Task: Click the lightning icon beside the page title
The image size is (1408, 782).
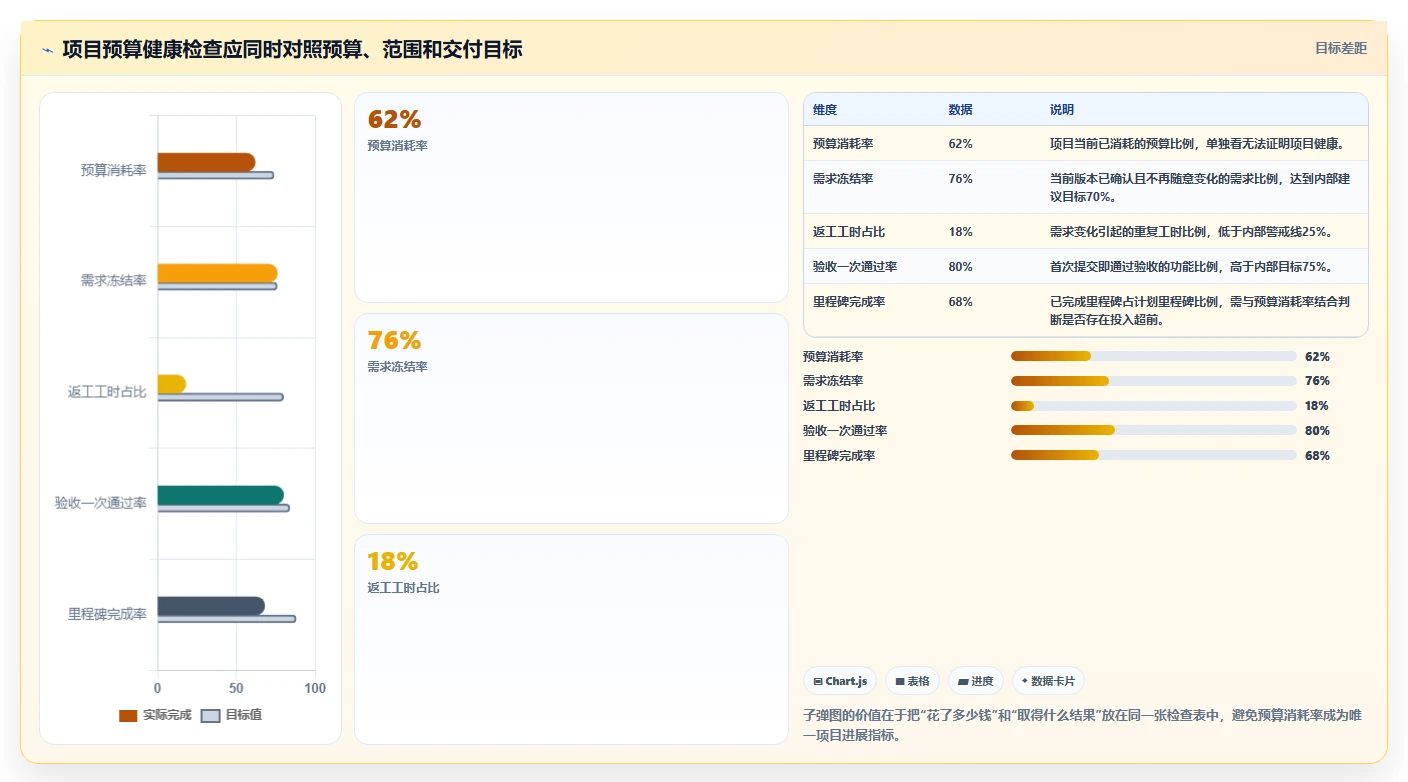Action: [48, 50]
